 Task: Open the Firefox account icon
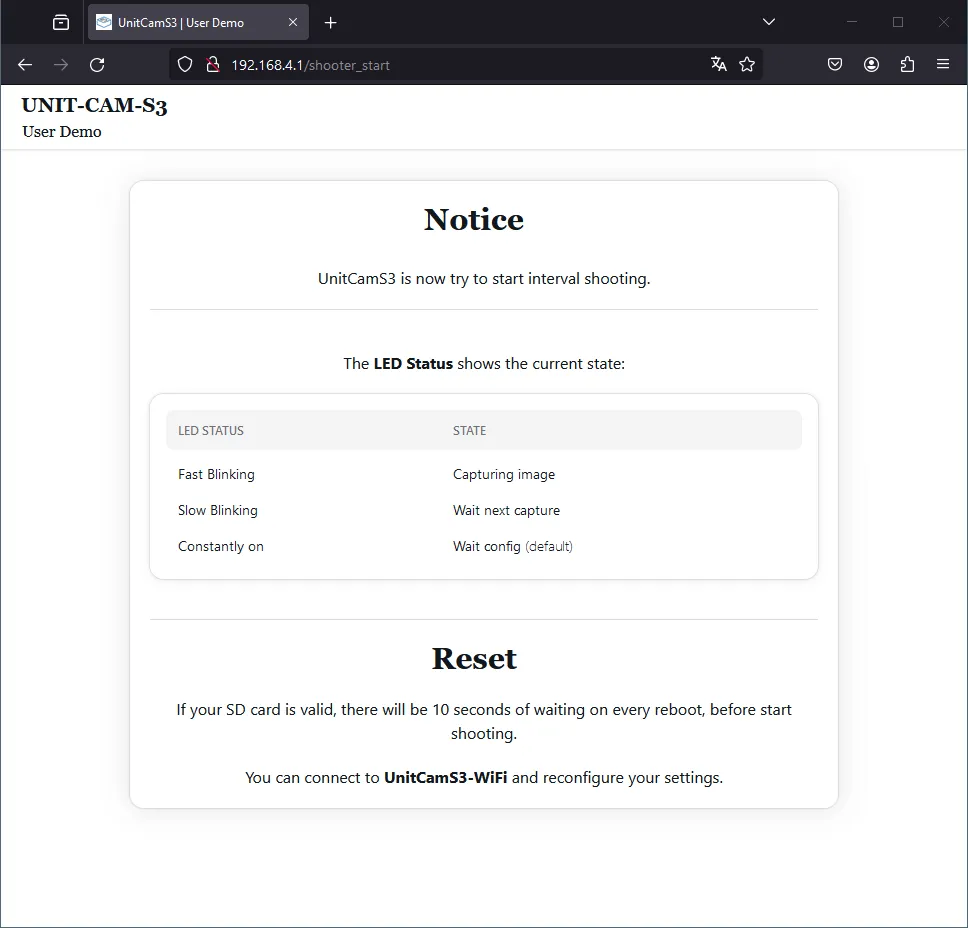pyautogui.click(x=871, y=65)
